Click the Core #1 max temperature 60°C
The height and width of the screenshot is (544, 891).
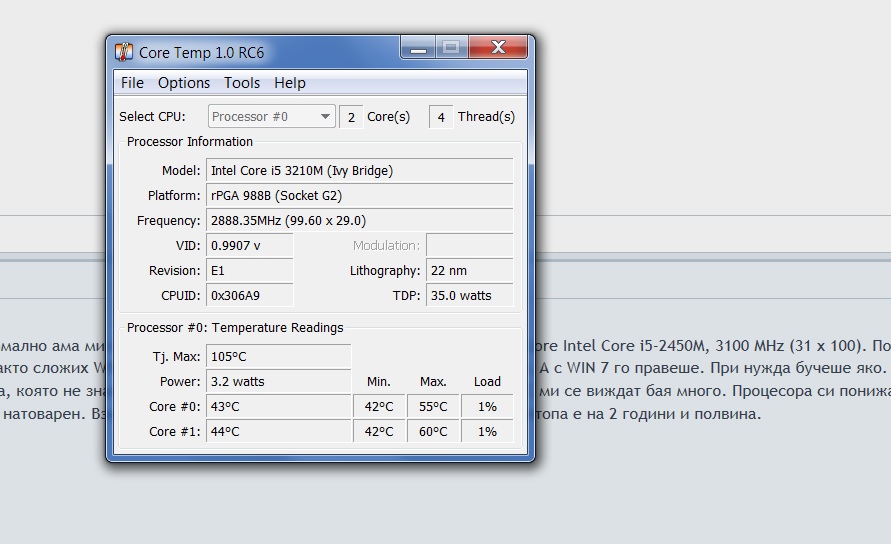pyautogui.click(x=433, y=432)
